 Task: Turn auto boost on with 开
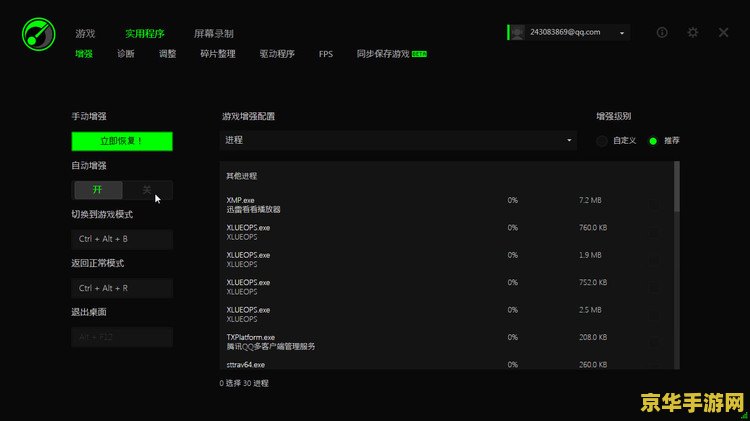98,190
